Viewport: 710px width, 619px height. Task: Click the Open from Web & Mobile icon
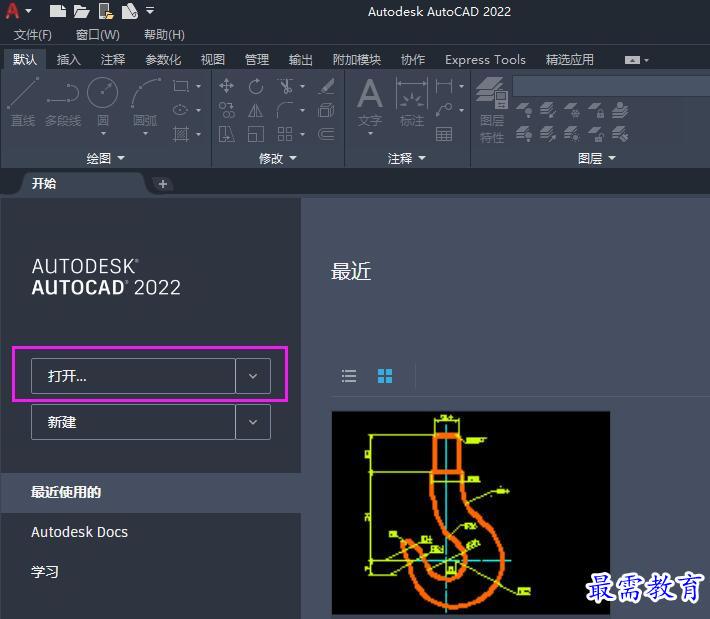pyautogui.click(x=106, y=11)
